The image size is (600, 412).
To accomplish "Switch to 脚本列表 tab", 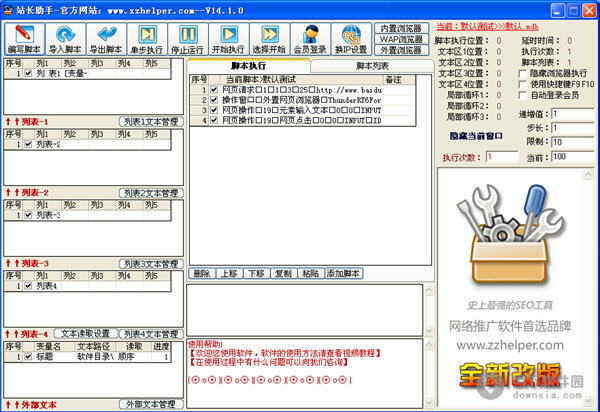I will tap(372, 66).
